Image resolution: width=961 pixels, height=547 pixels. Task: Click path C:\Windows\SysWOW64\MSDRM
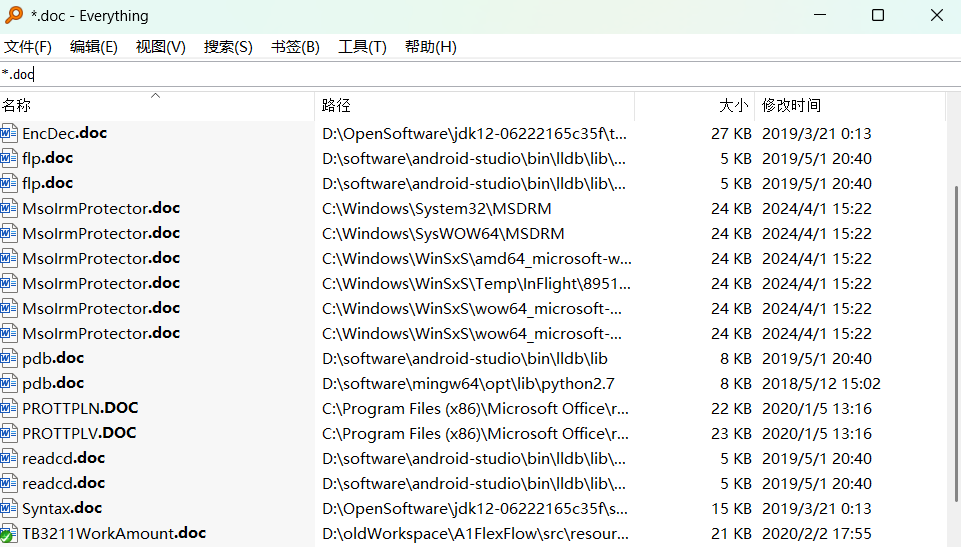[443, 234]
